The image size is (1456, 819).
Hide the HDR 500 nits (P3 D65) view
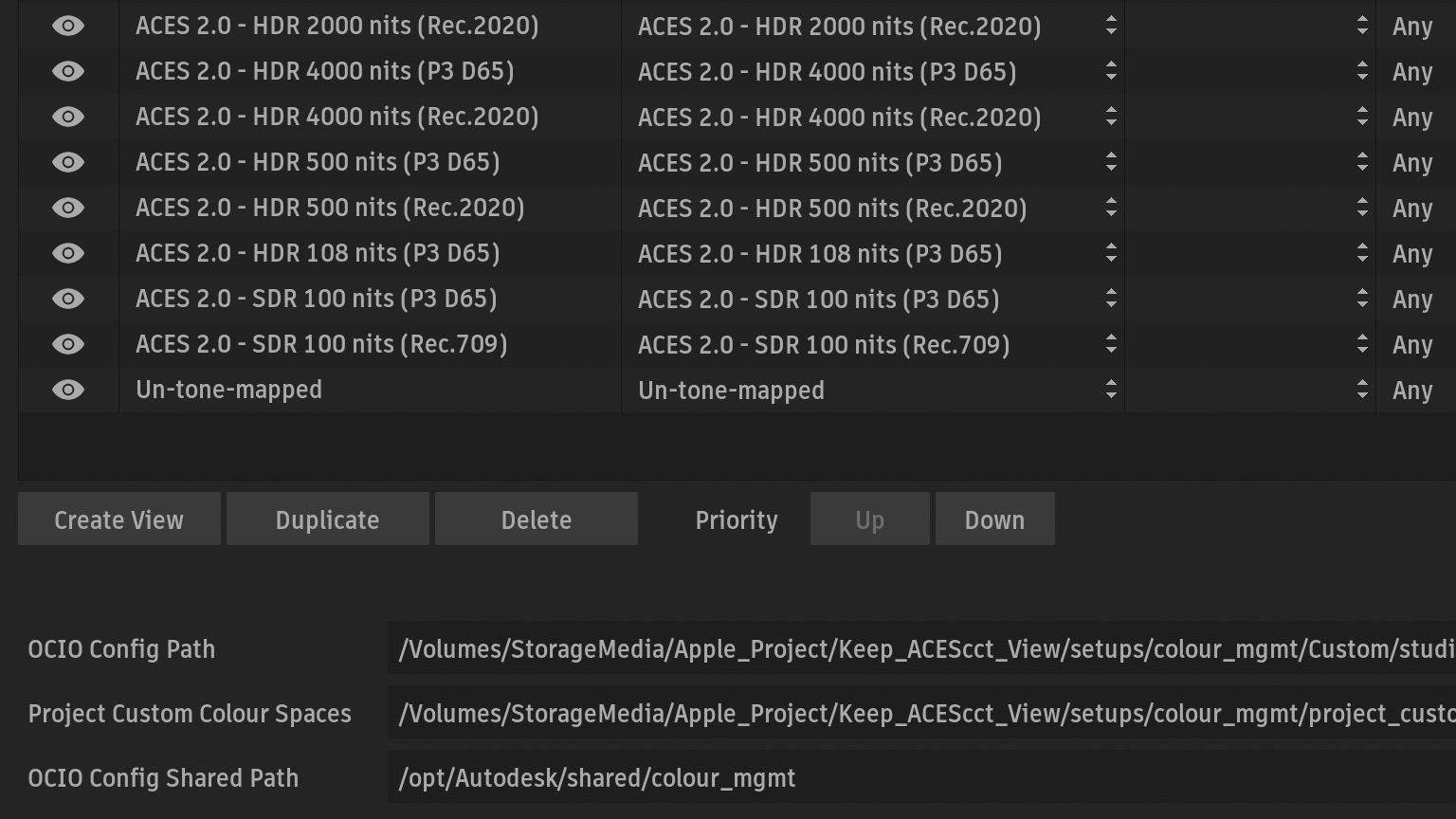click(68, 162)
